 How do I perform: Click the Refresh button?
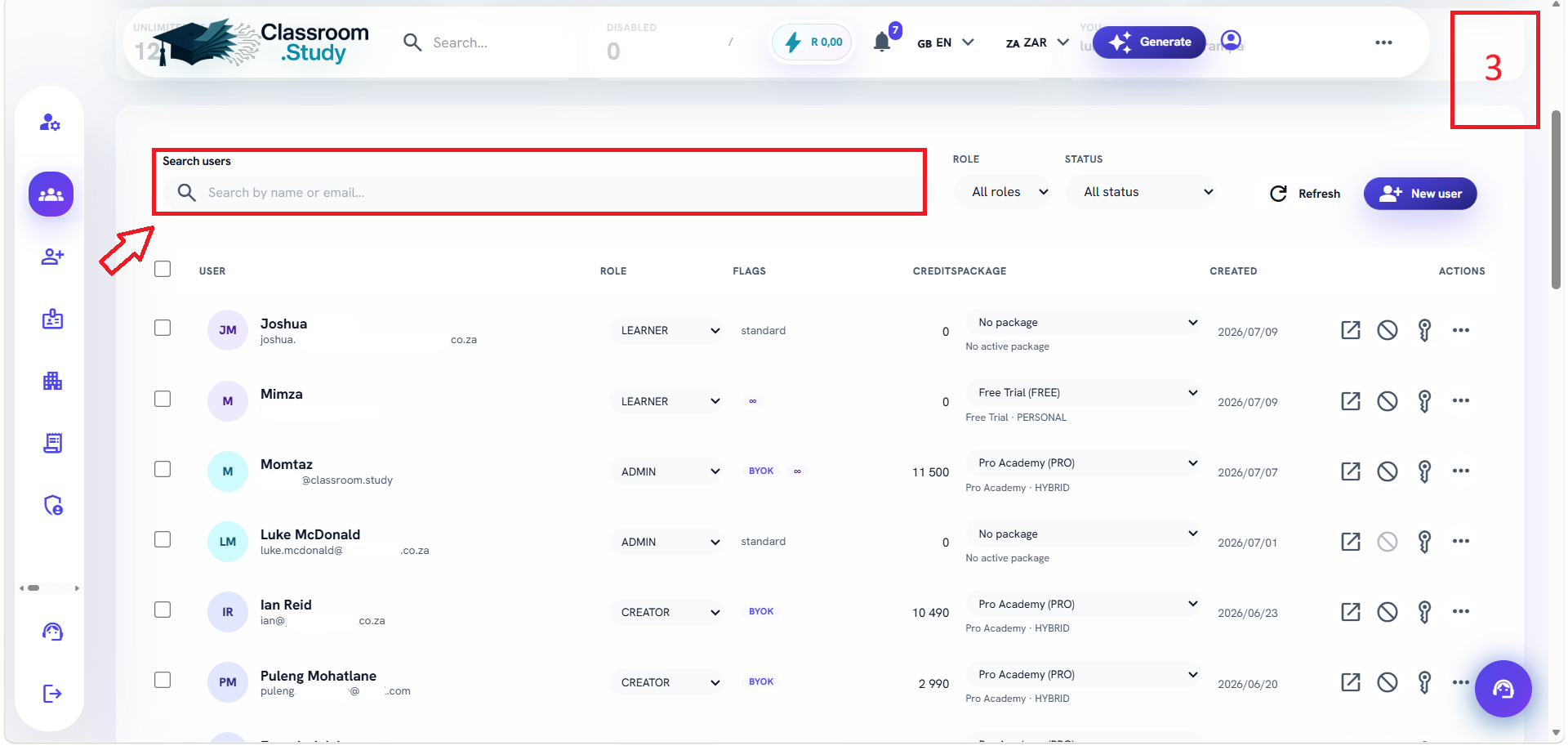coord(1305,194)
